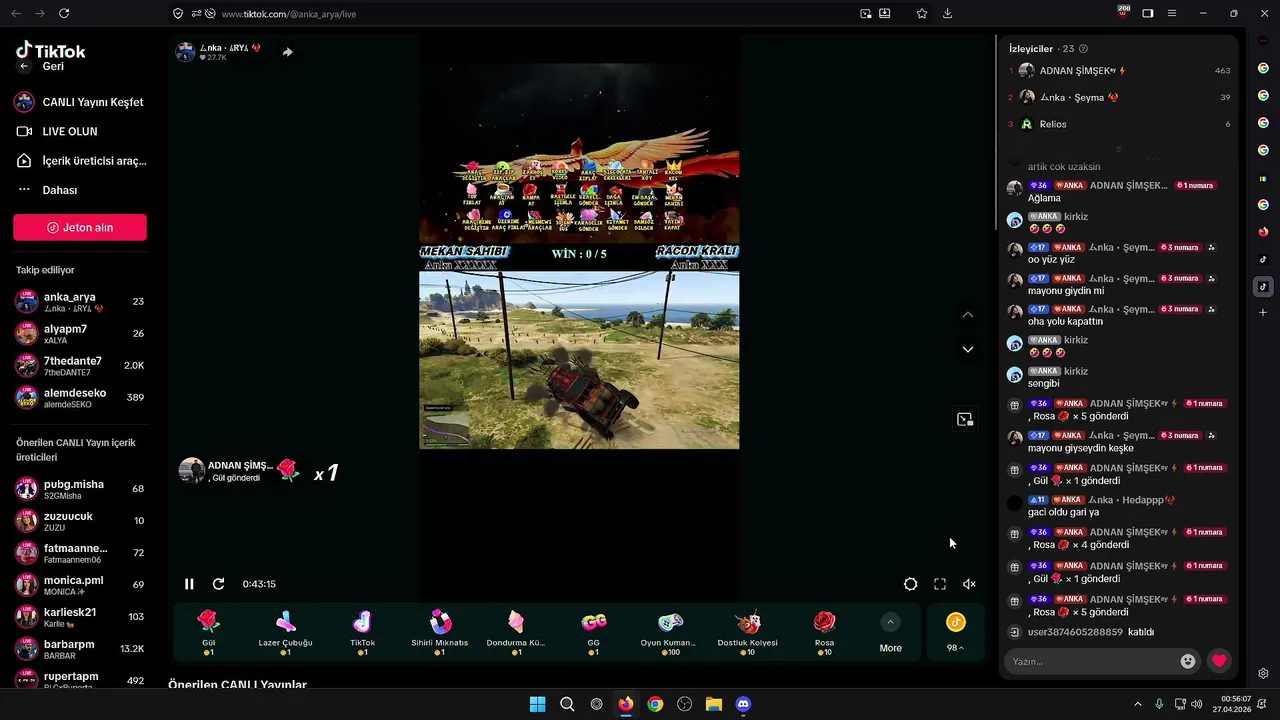Open Chrome from taskbar
Viewport: 1280px width, 720px height.
[x=655, y=704]
